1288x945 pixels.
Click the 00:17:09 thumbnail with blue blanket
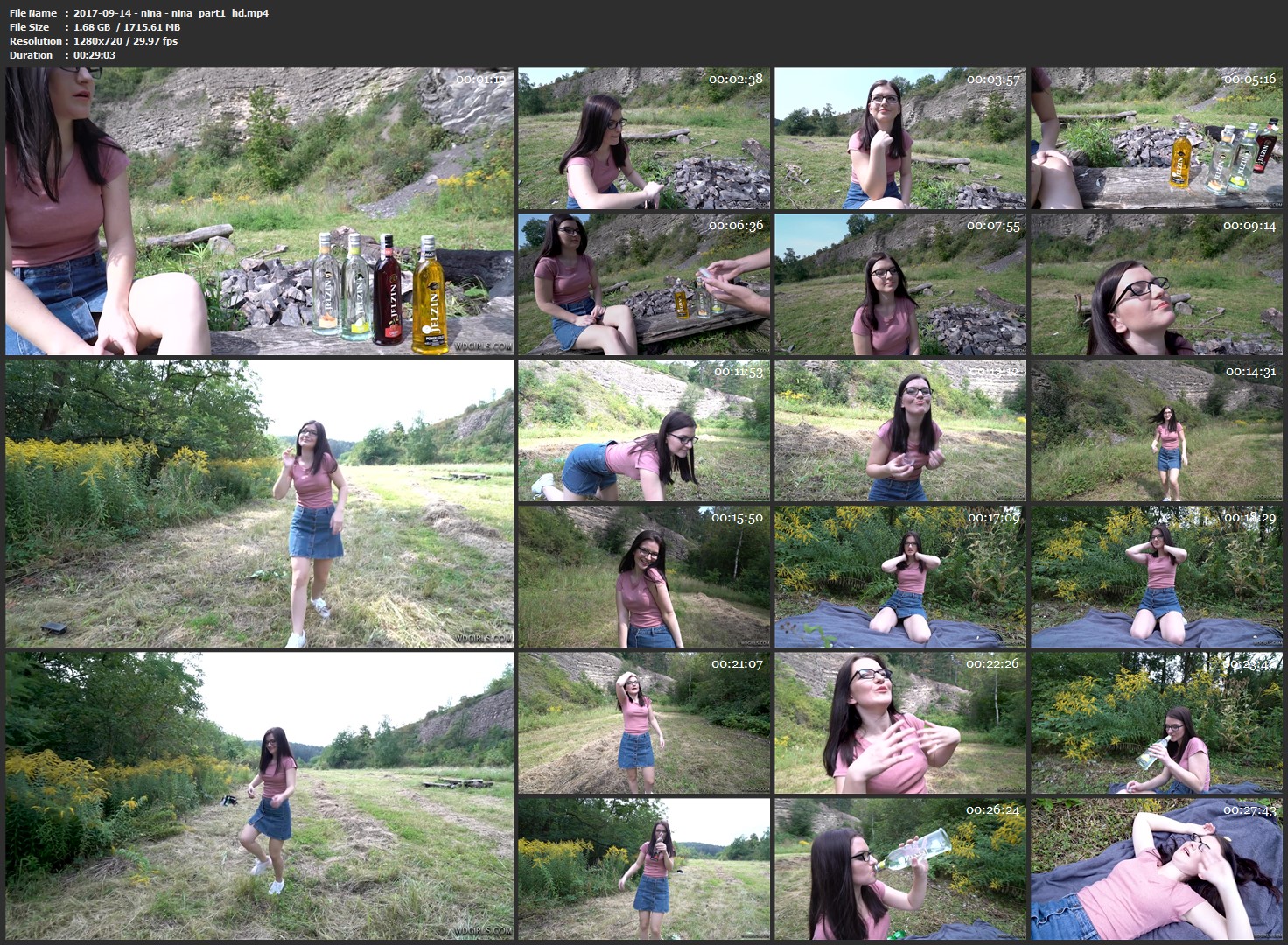pyautogui.click(x=900, y=577)
